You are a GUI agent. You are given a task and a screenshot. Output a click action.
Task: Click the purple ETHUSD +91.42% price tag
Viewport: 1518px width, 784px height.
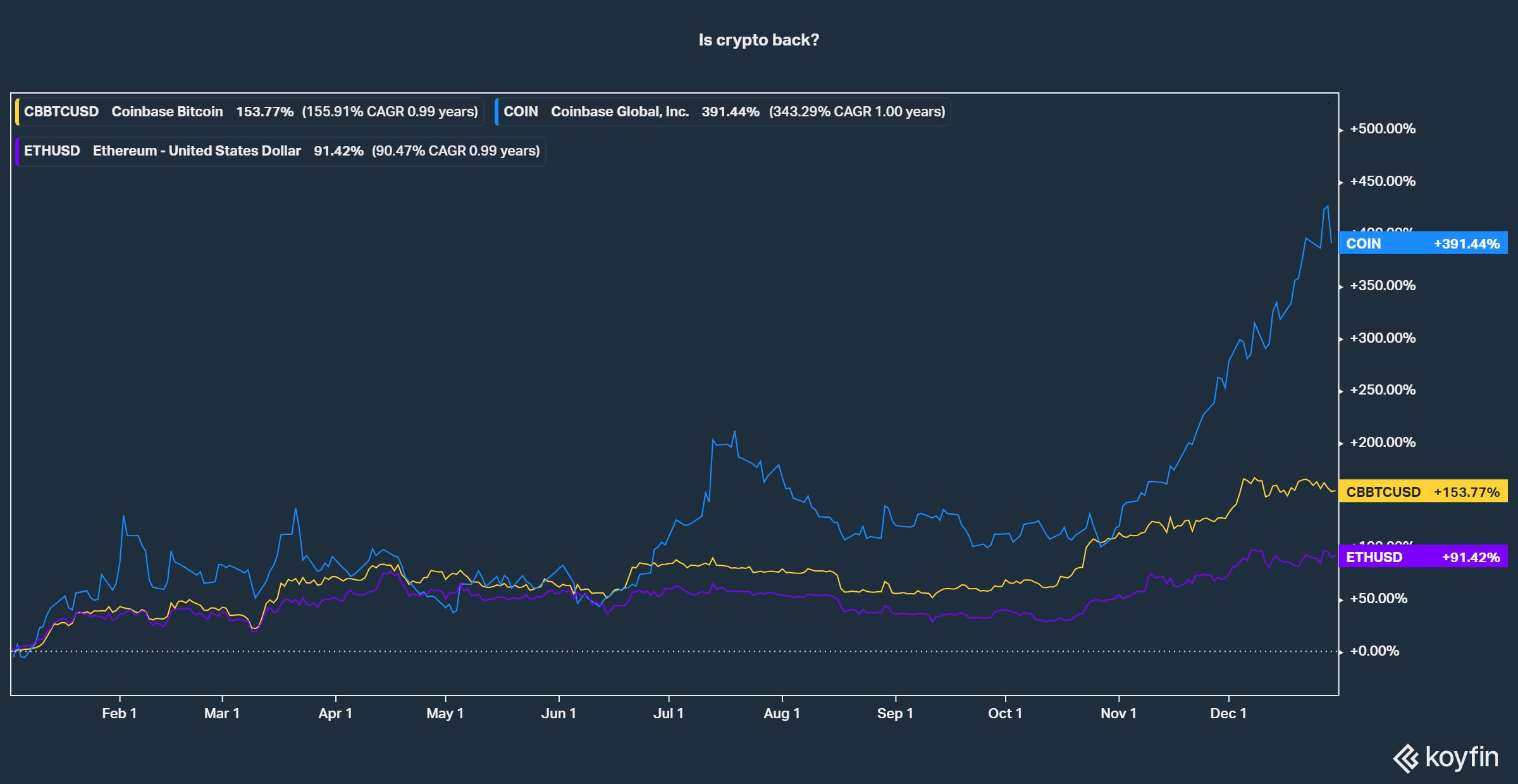click(1423, 557)
